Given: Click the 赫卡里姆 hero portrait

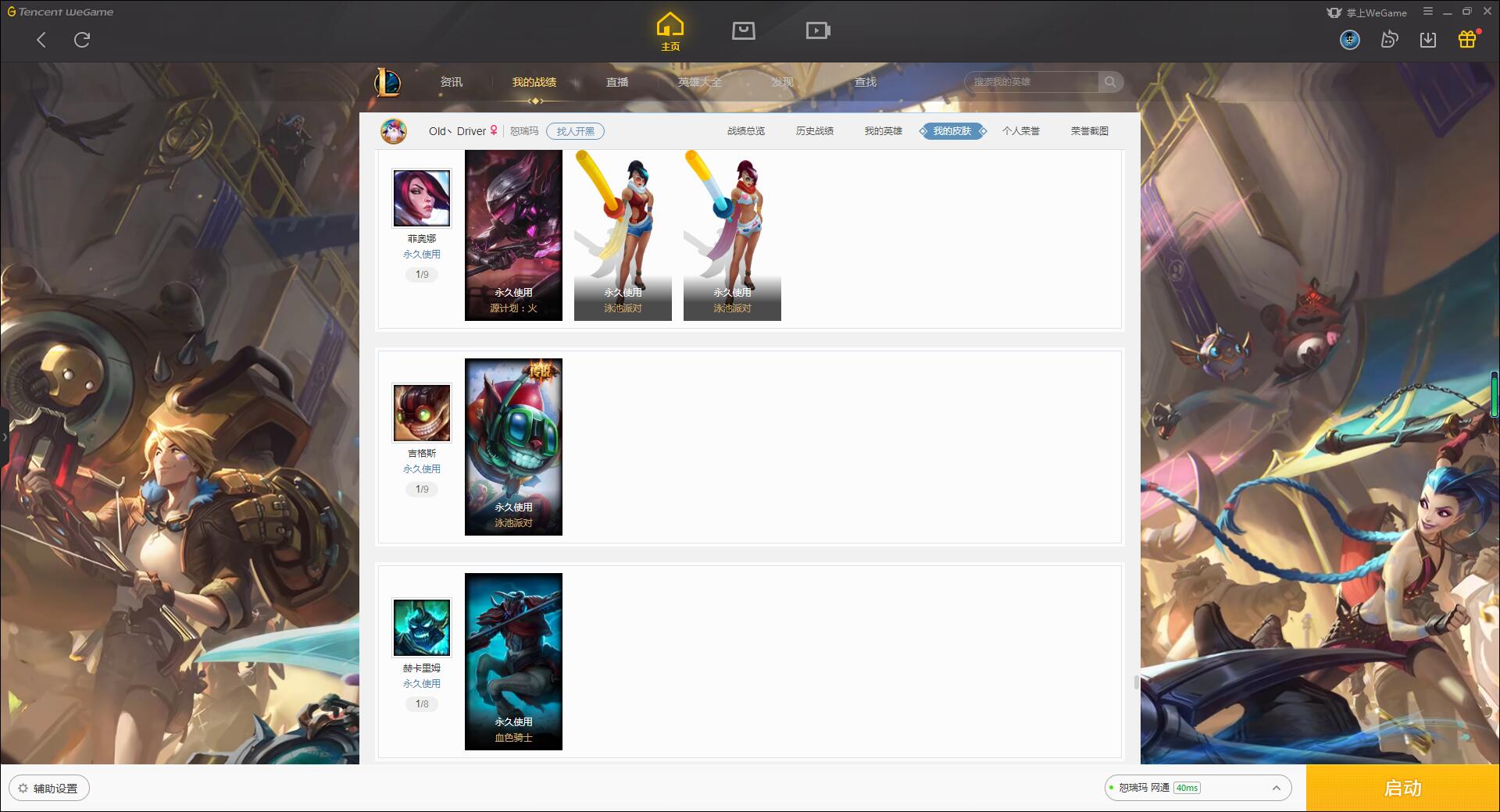Looking at the screenshot, I should 422,628.
